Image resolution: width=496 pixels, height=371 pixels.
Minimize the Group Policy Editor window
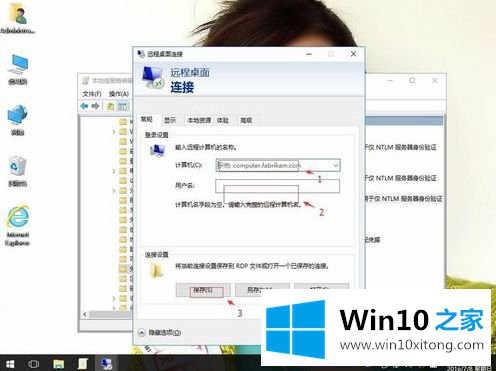pyautogui.click(x=390, y=80)
